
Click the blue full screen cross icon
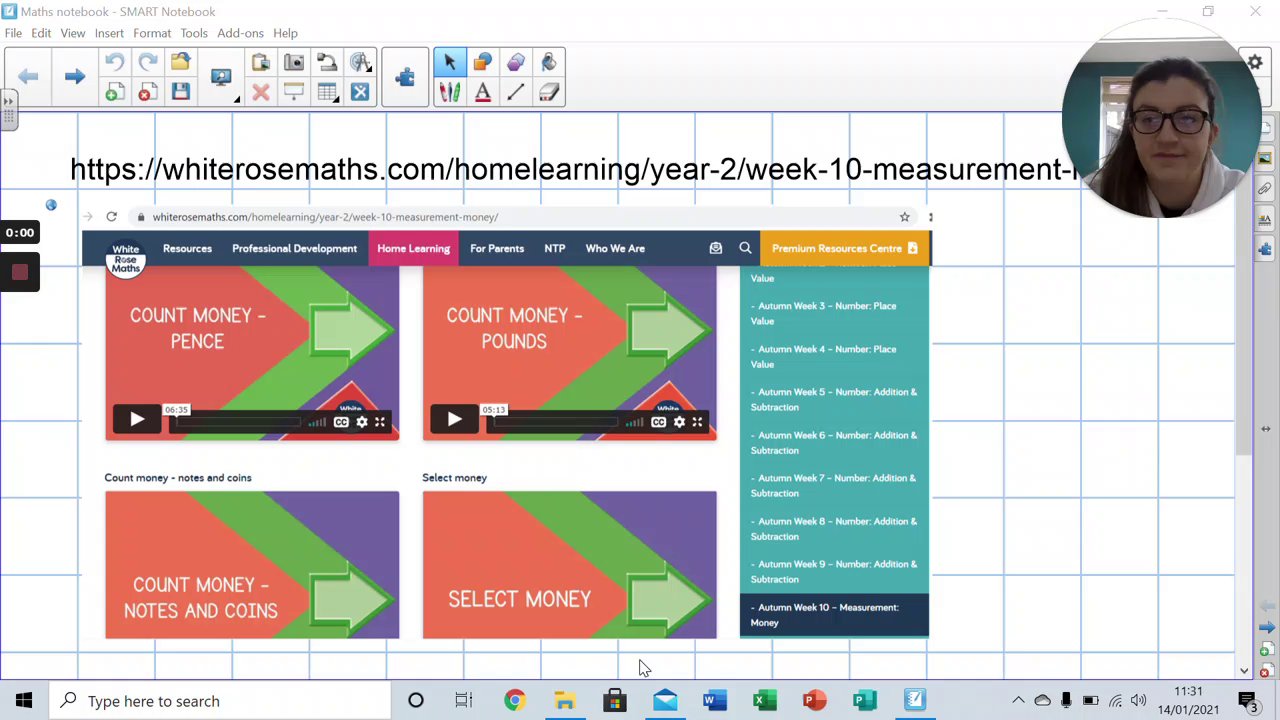360,93
